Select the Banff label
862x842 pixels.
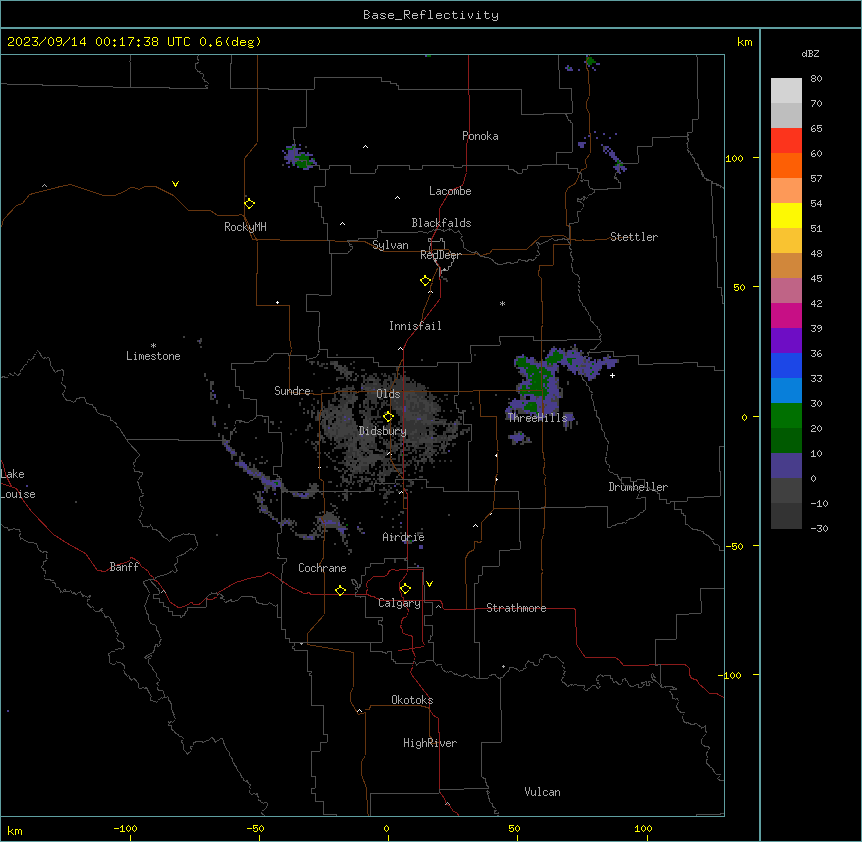(x=124, y=567)
